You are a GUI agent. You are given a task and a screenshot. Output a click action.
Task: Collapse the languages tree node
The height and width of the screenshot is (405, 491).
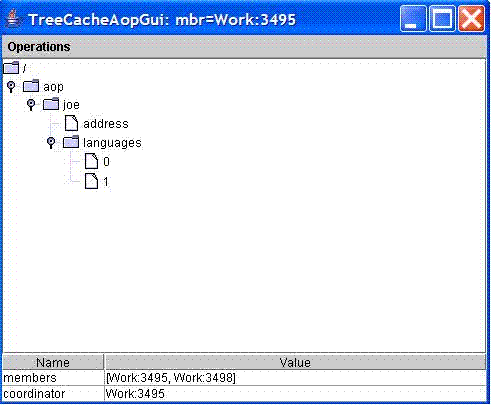pos(51,143)
